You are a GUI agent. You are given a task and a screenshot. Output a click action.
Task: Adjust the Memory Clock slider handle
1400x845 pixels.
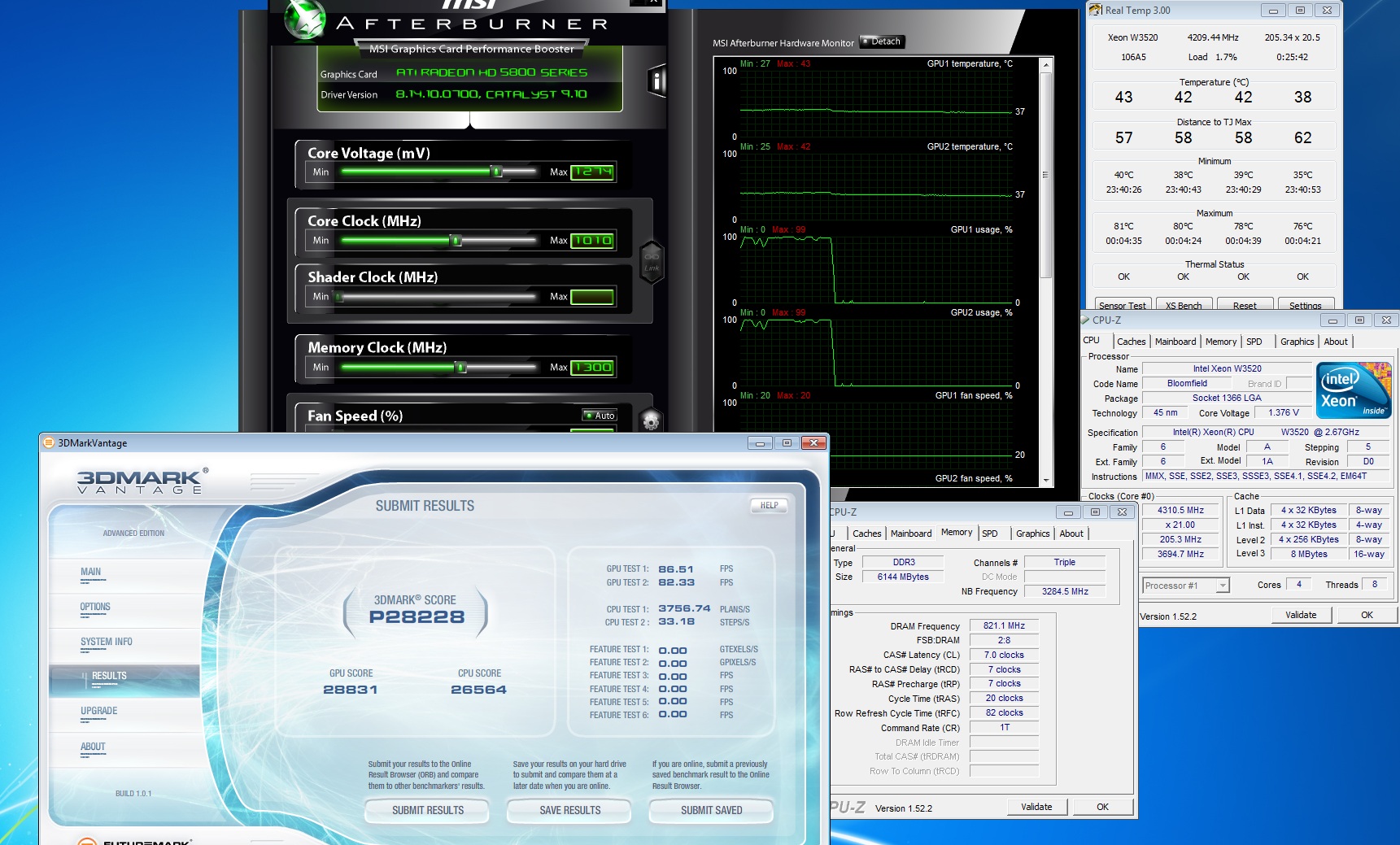tap(461, 368)
